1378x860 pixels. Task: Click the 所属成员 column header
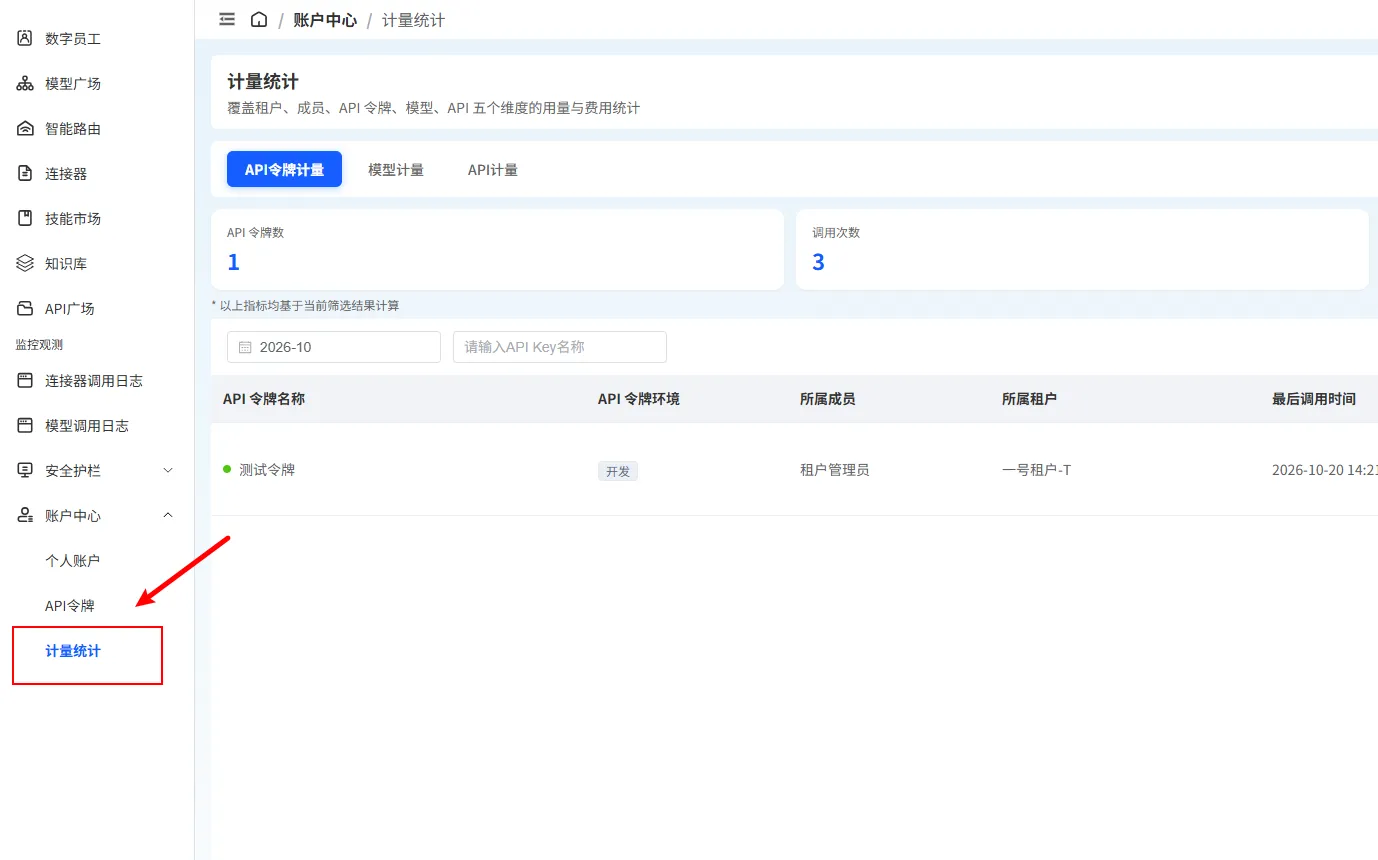click(x=828, y=398)
